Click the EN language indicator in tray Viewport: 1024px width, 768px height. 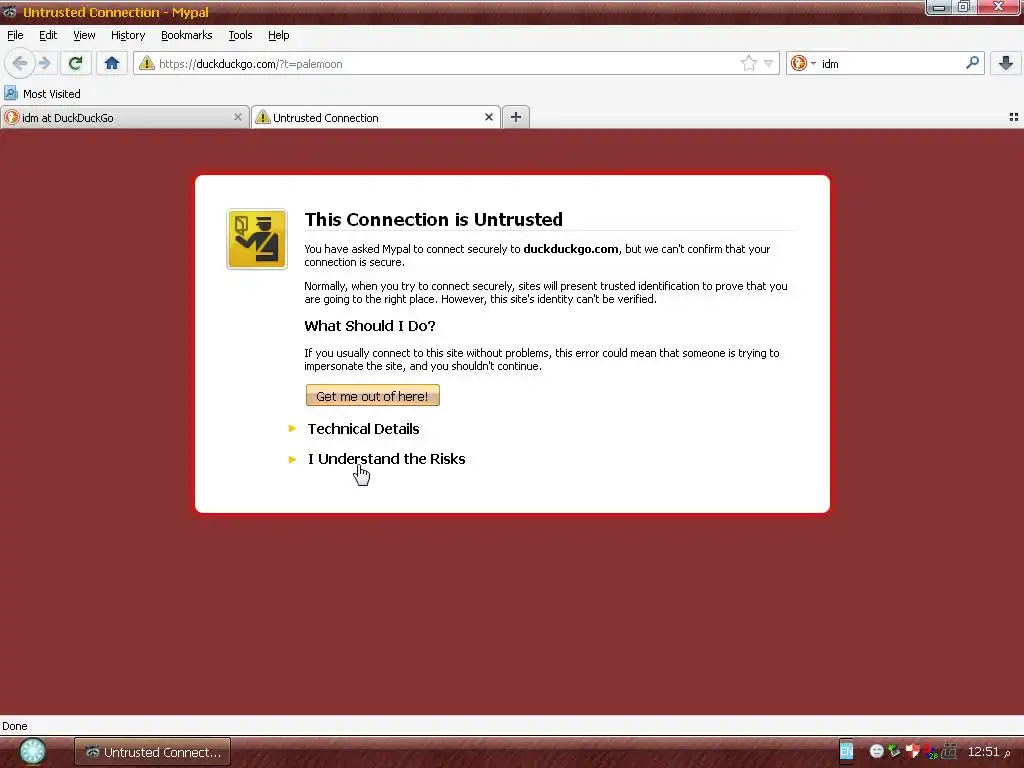point(846,752)
